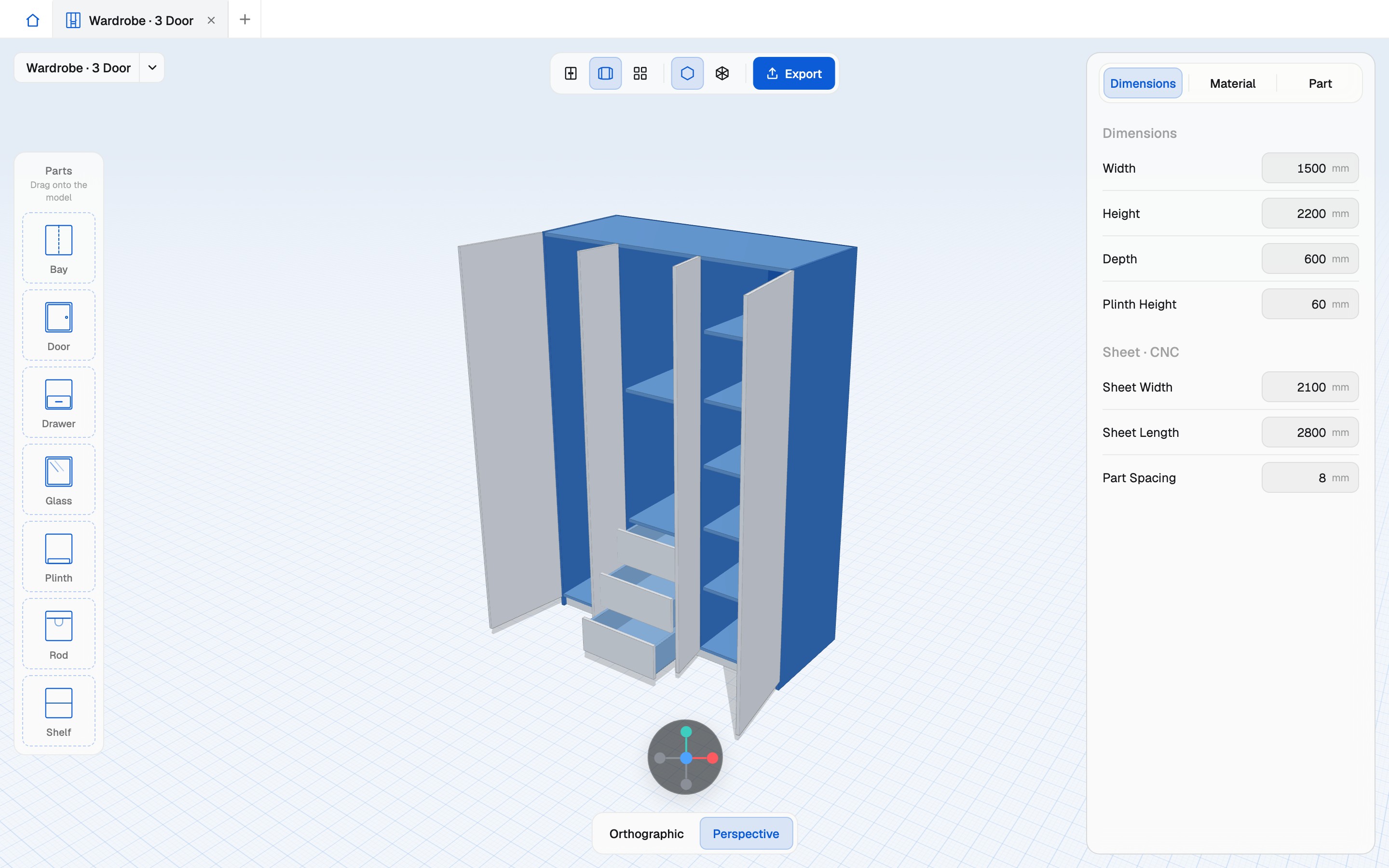Expand the model selector dropdown chevron

152,68
